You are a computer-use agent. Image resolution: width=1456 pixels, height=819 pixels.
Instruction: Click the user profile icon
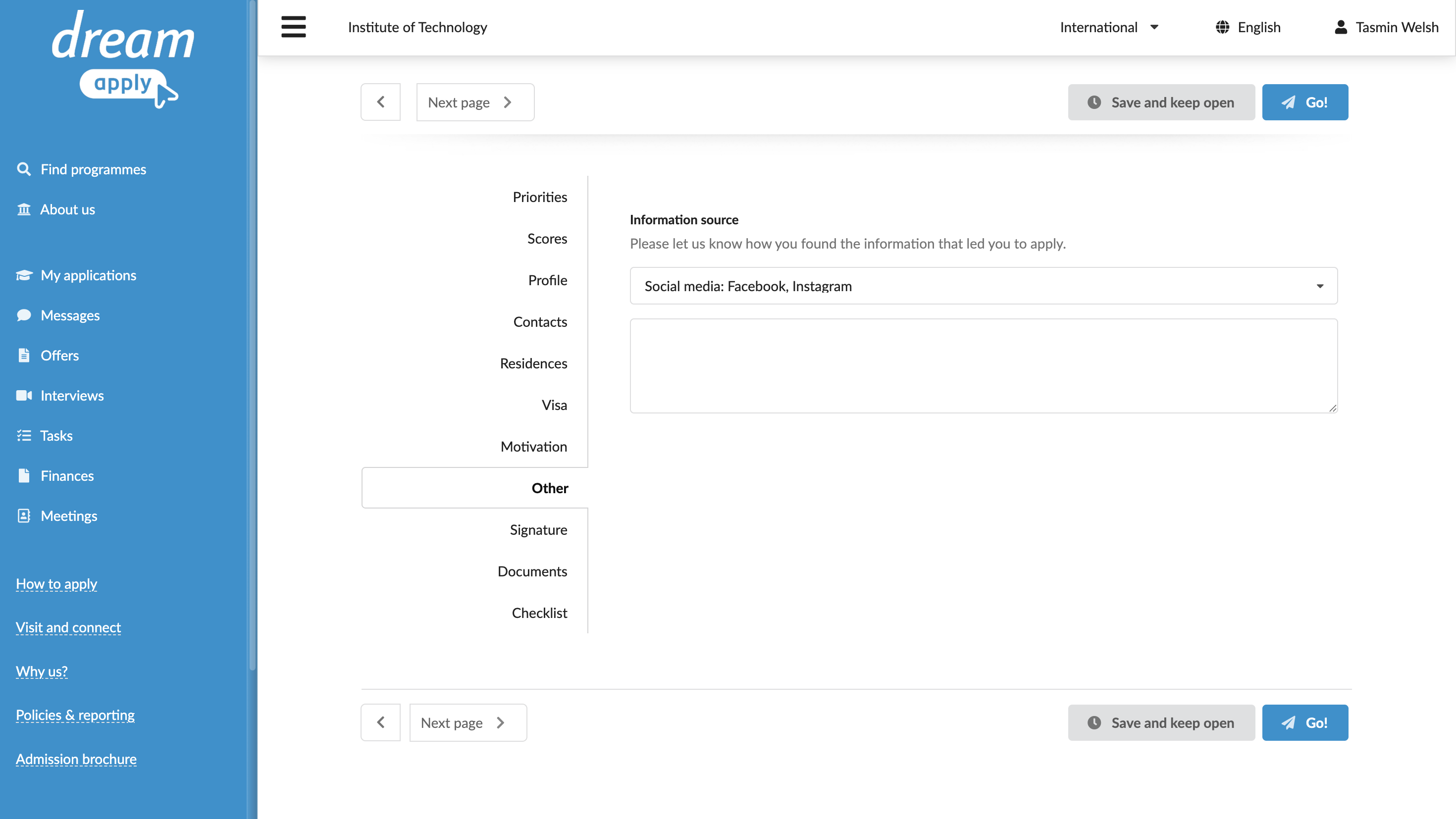(1341, 27)
